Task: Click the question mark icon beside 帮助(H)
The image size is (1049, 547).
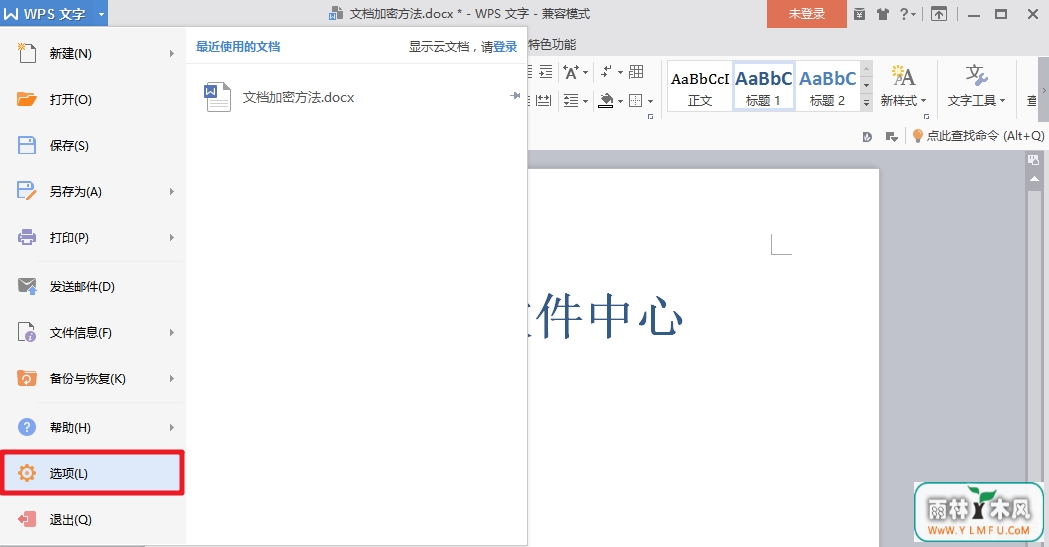Action: point(27,427)
